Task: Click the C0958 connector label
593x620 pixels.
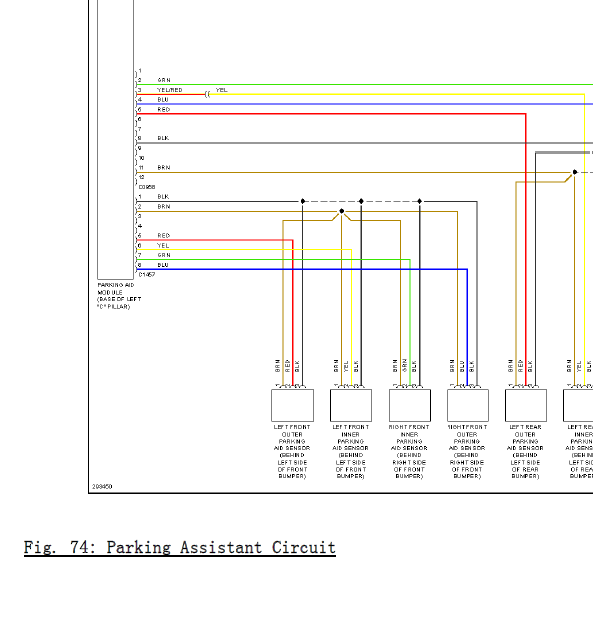Action: pos(147,187)
